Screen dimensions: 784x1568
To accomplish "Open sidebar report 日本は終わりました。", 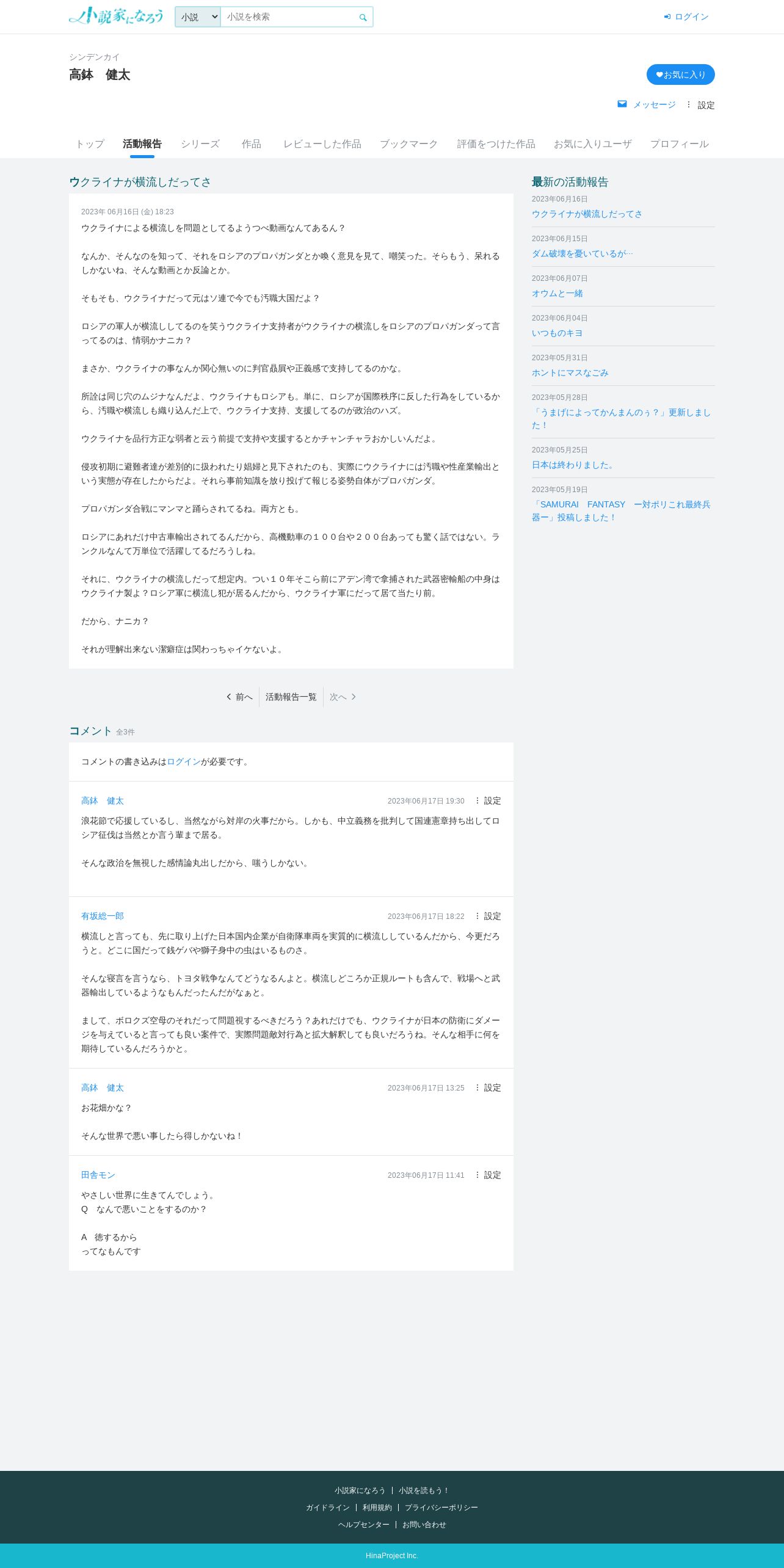I will pos(575,465).
